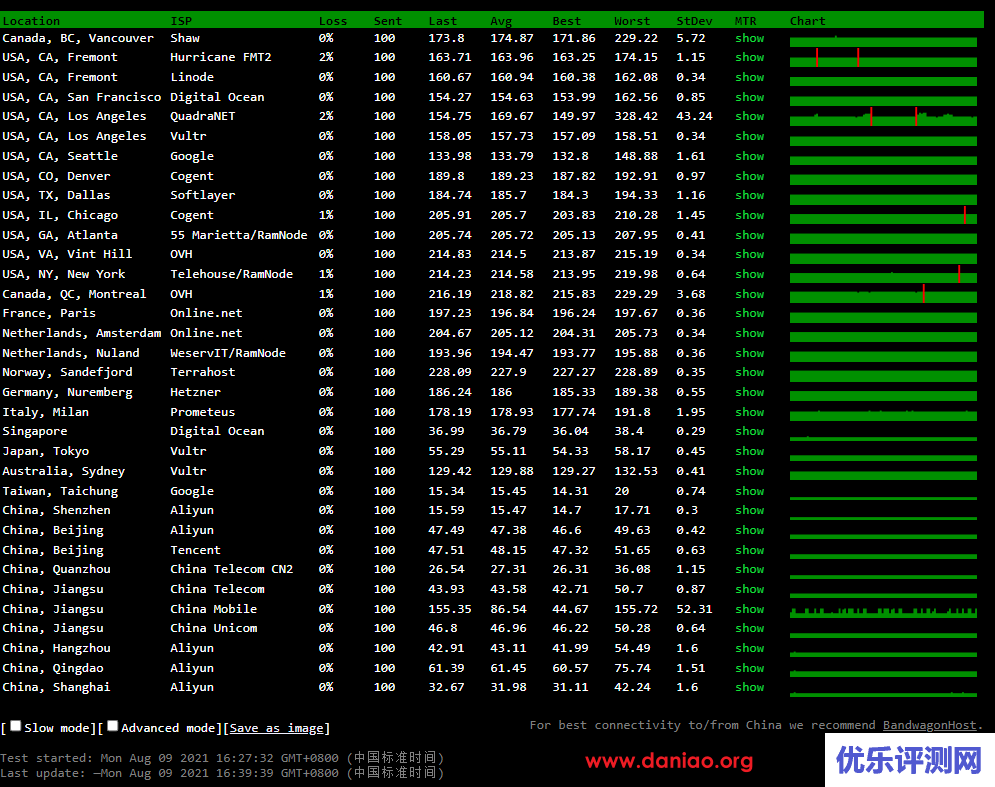Click the chart for Montreal OVH row
Image resolution: width=995 pixels, height=787 pixels.
tap(883, 294)
